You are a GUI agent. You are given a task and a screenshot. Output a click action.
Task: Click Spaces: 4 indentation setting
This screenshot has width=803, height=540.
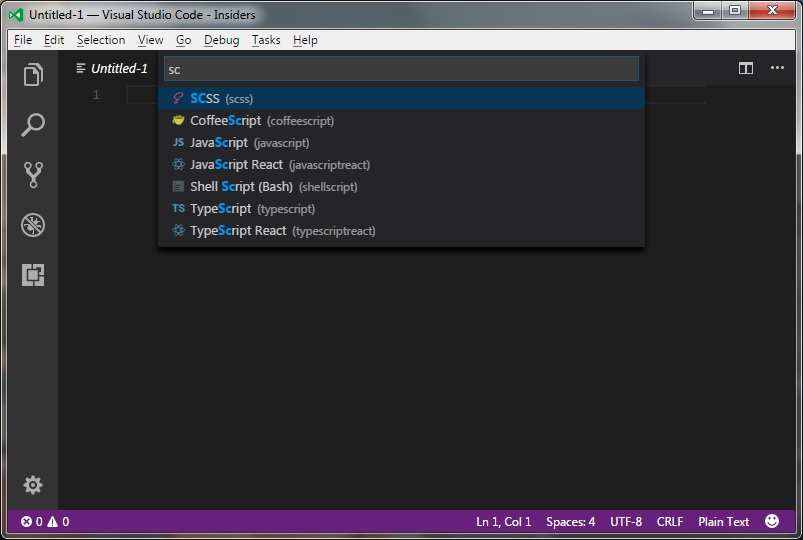coord(570,522)
